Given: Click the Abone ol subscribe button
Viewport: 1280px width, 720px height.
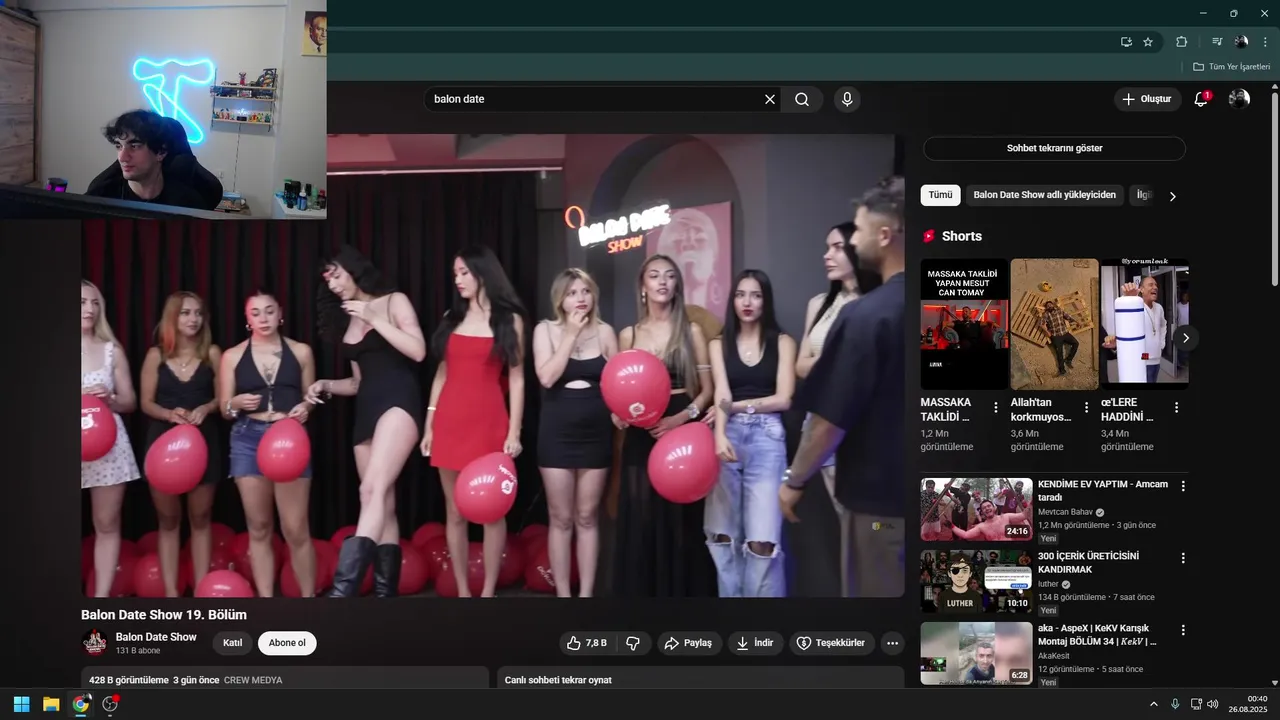Looking at the screenshot, I should tap(287, 643).
